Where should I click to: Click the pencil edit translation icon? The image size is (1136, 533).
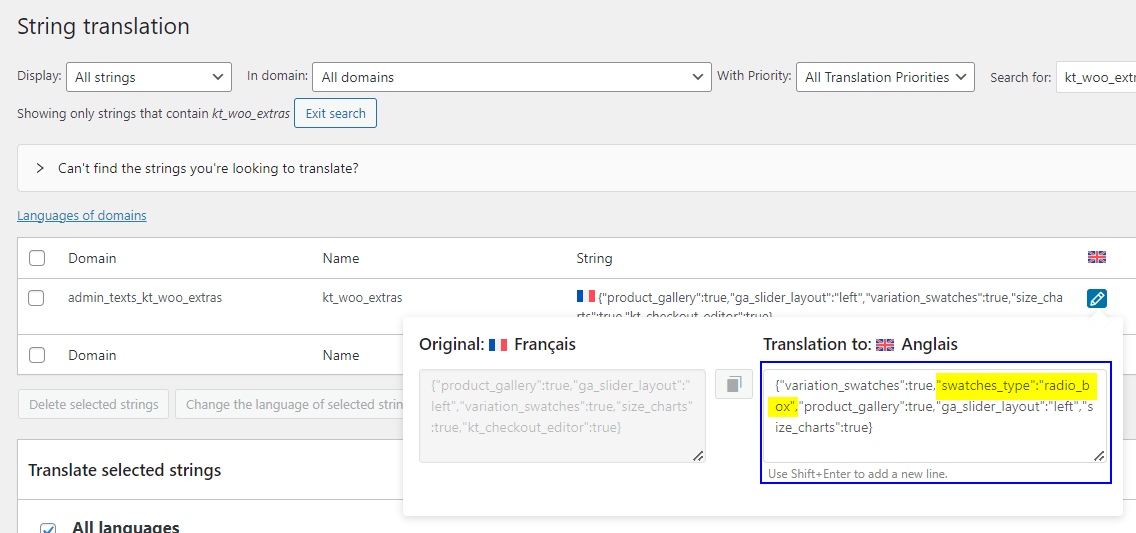(x=1097, y=298)
